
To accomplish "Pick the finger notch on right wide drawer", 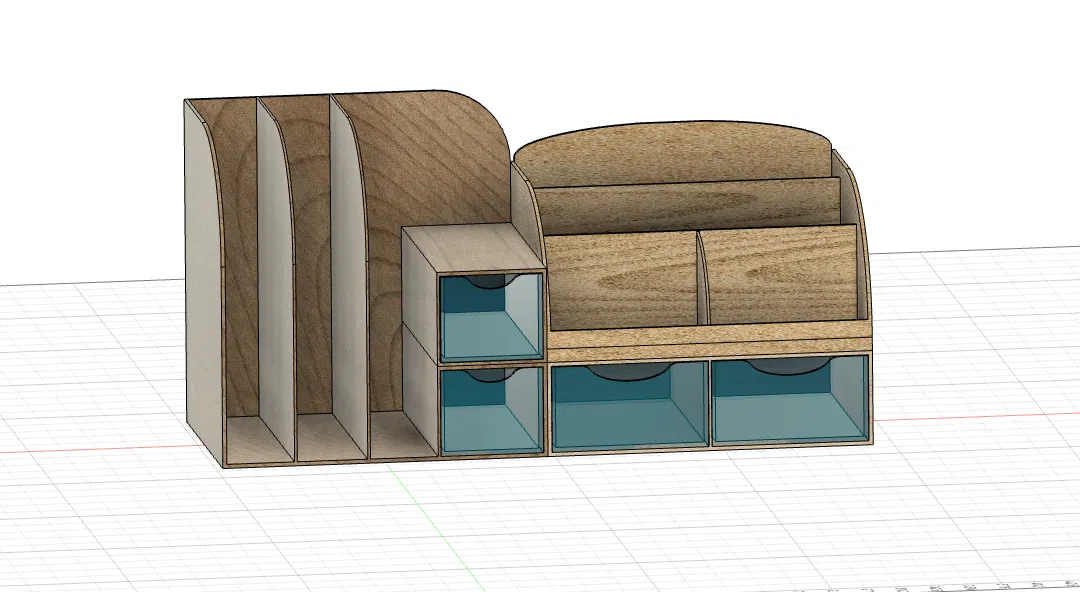I will 789,367.
